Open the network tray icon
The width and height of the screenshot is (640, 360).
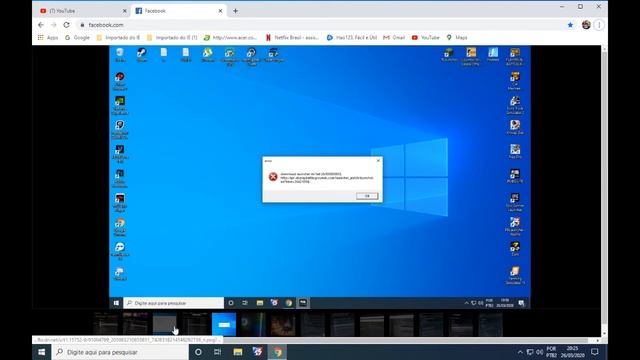[x=530, y=352]
